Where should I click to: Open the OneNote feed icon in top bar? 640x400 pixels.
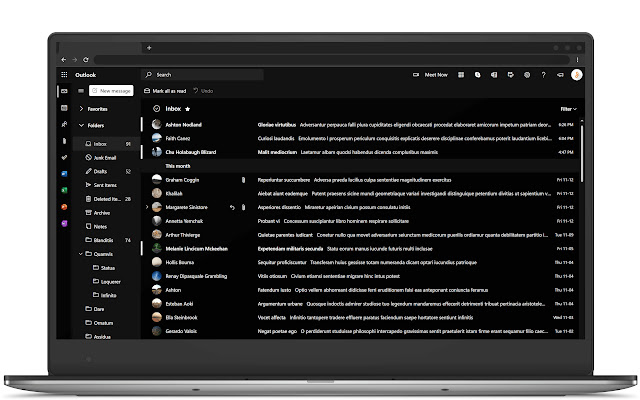coord(494,75)
